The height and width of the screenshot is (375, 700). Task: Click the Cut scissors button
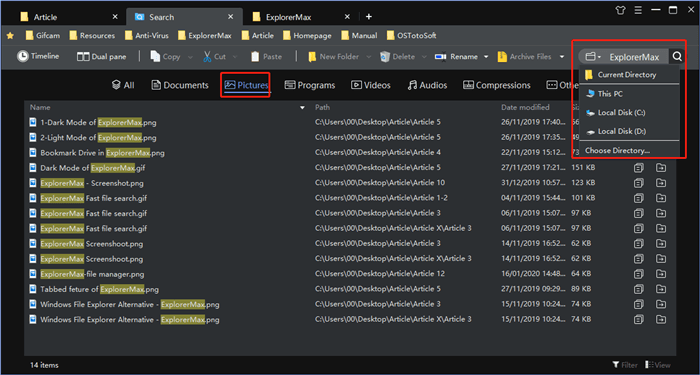(x=214, y=57)
